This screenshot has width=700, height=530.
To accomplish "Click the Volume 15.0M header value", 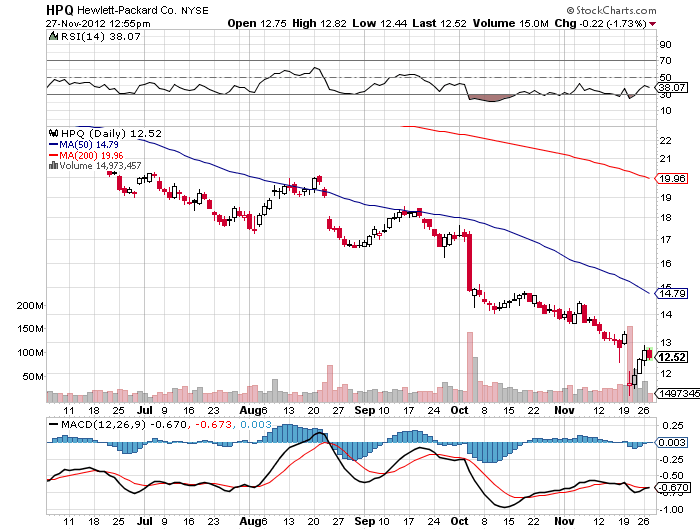I will click(x=510, y=23).
